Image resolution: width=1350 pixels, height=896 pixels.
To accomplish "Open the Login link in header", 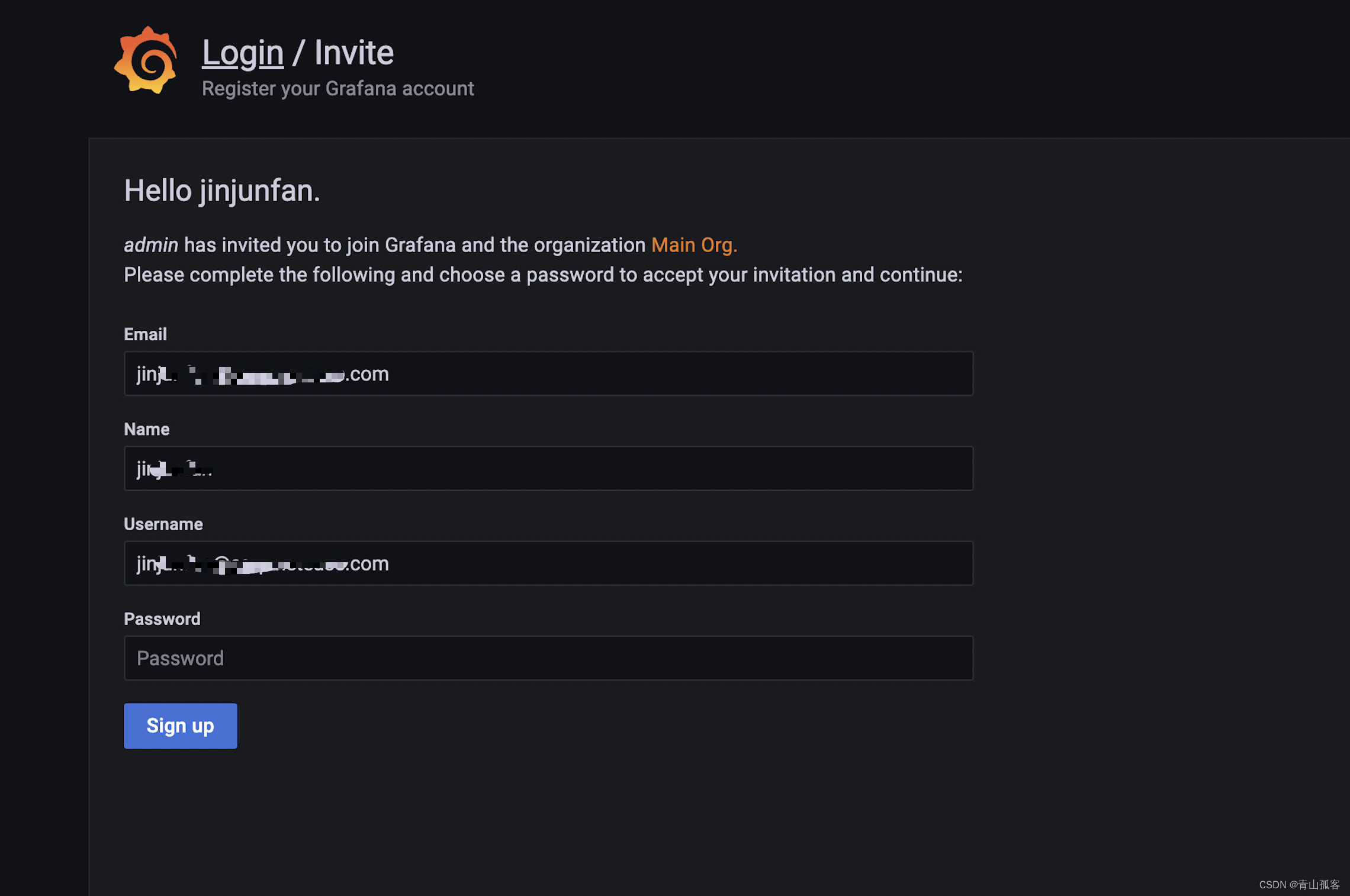I will tap(243, 53).
